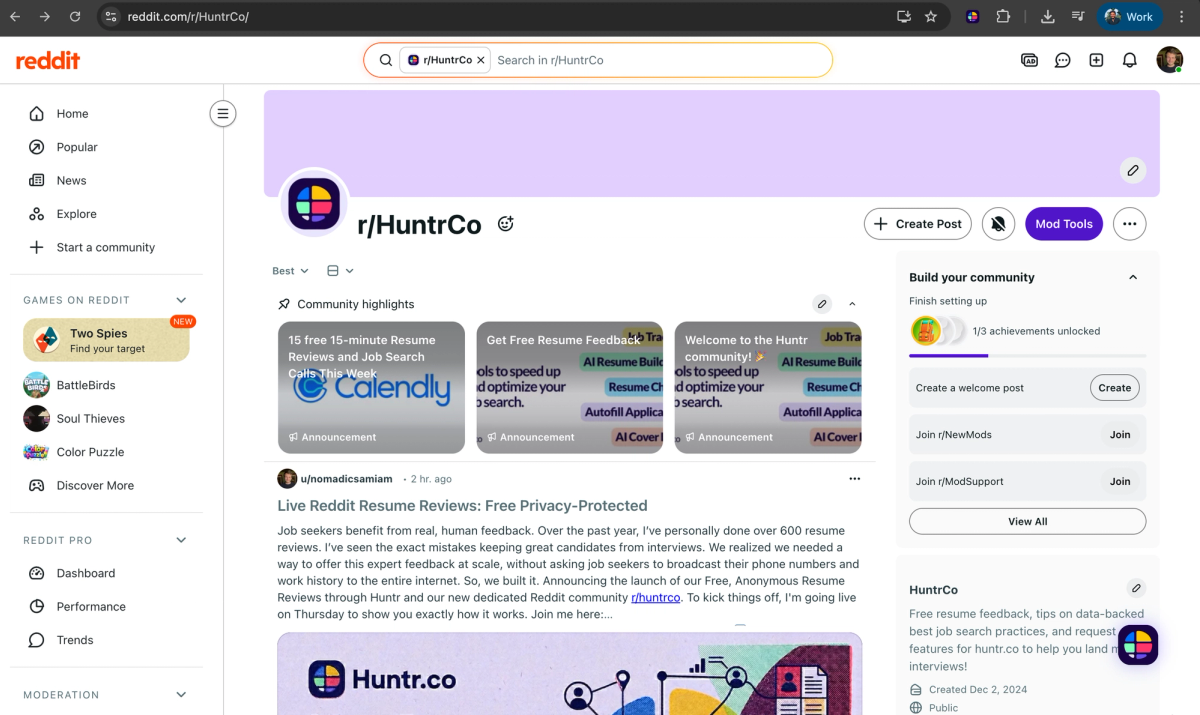Edit the community banner with pencil icon
Viewport: 1200px width, 715px height.
[x=1133, y=170]
